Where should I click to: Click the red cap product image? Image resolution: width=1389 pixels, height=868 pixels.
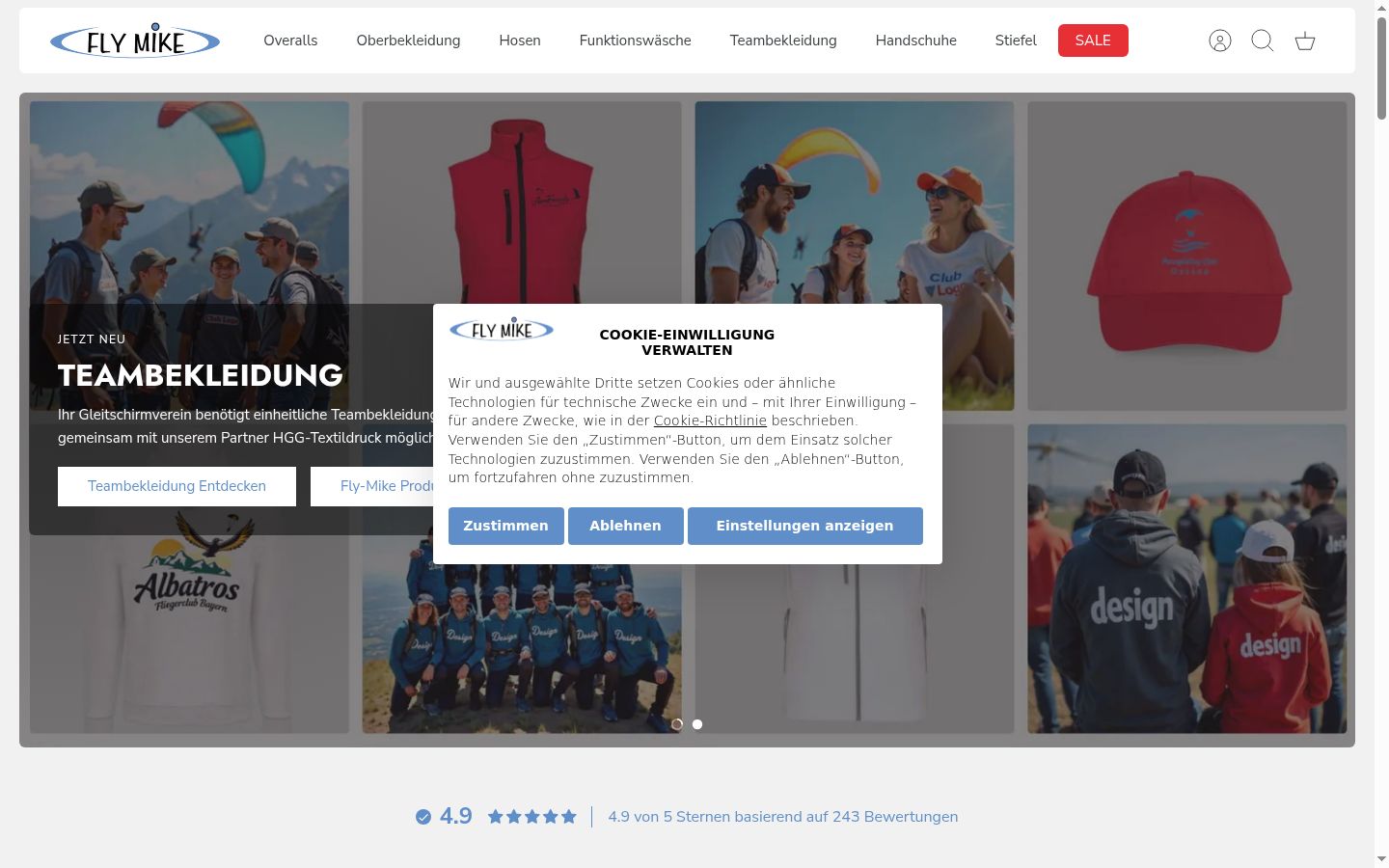point(1187,256)
